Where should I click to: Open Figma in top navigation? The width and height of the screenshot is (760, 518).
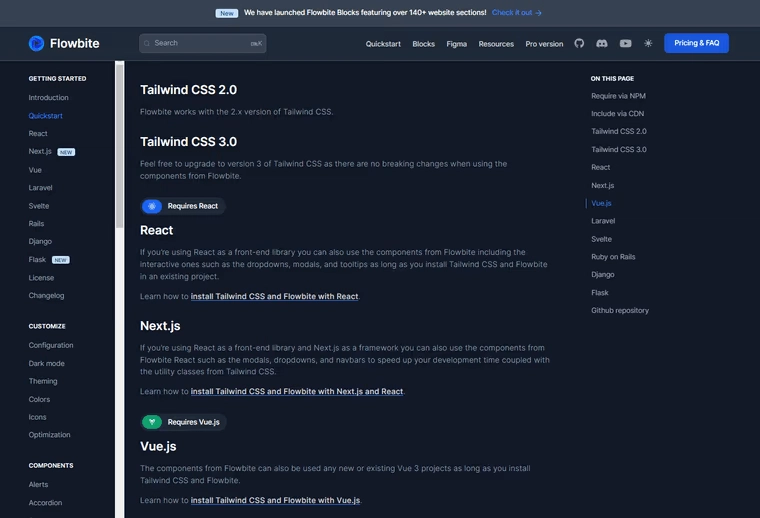pyautogui.click(x=456, y=44)
